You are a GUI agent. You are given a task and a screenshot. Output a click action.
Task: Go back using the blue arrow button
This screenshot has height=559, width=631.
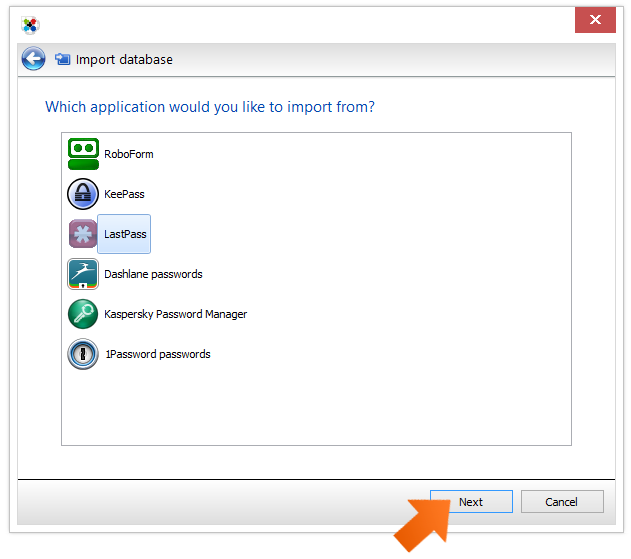pyautogui.click(x=33, y=59)
